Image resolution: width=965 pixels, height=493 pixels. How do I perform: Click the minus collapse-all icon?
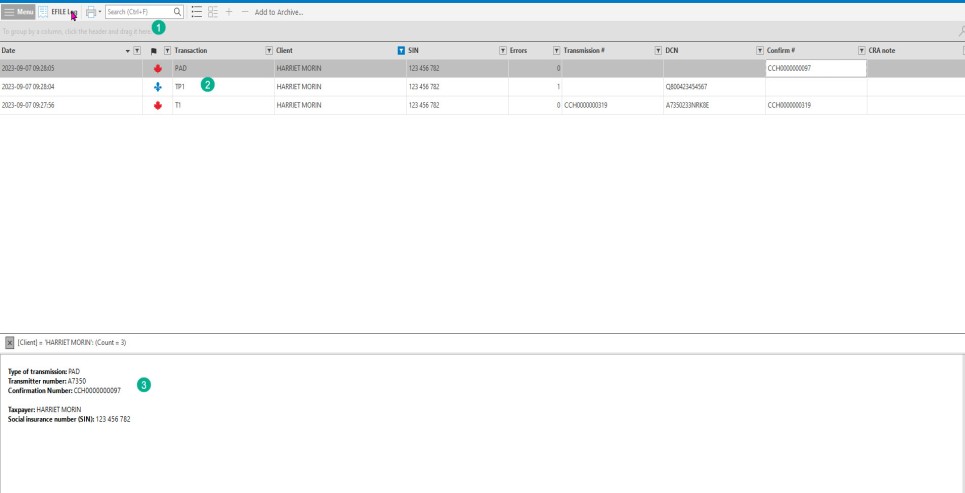coord(245,12)
